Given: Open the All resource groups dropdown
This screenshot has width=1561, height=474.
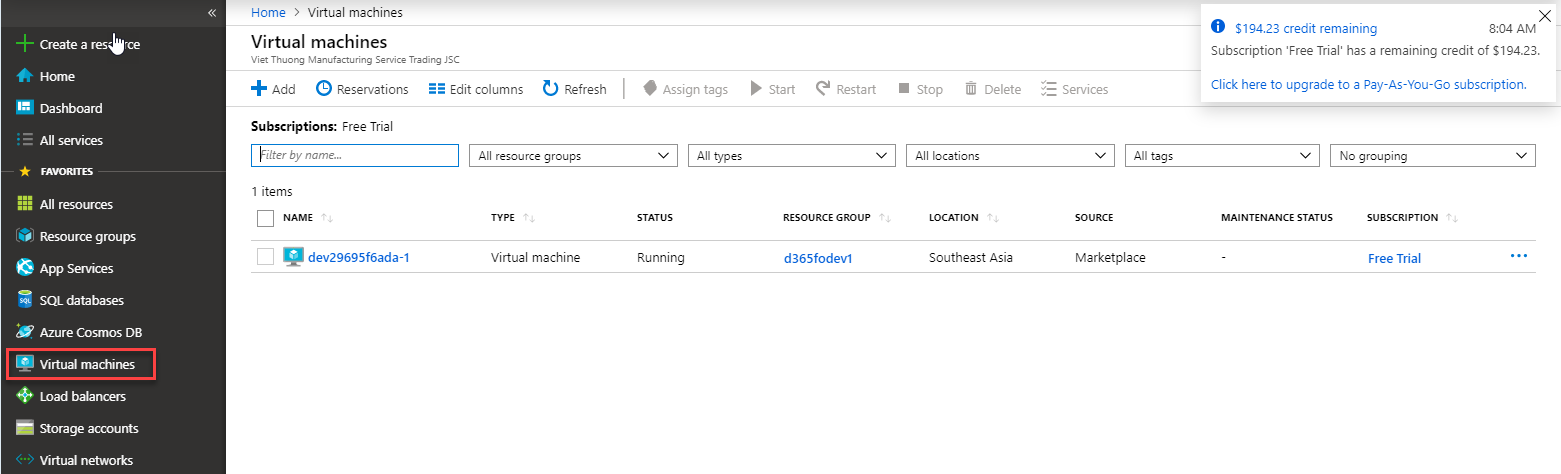Looking at the screenshot, I should 573,156.
